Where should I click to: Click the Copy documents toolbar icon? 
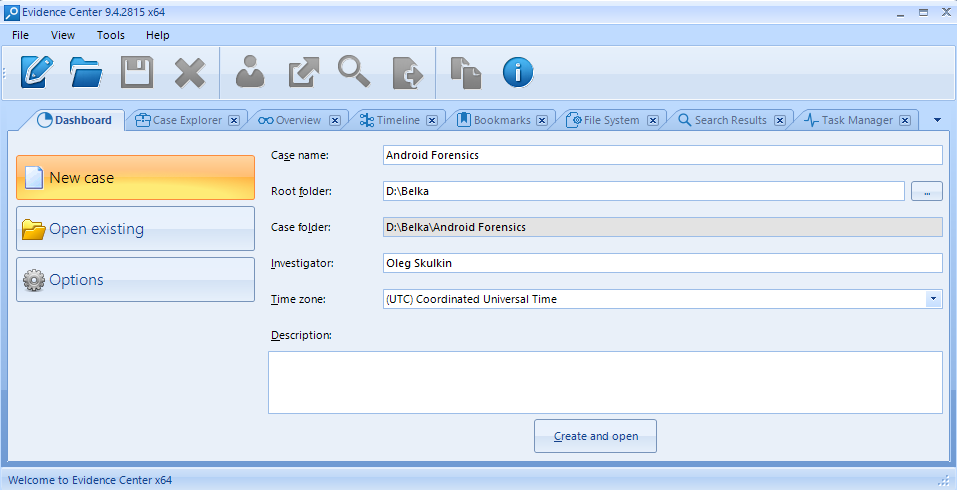pos(466,73)
